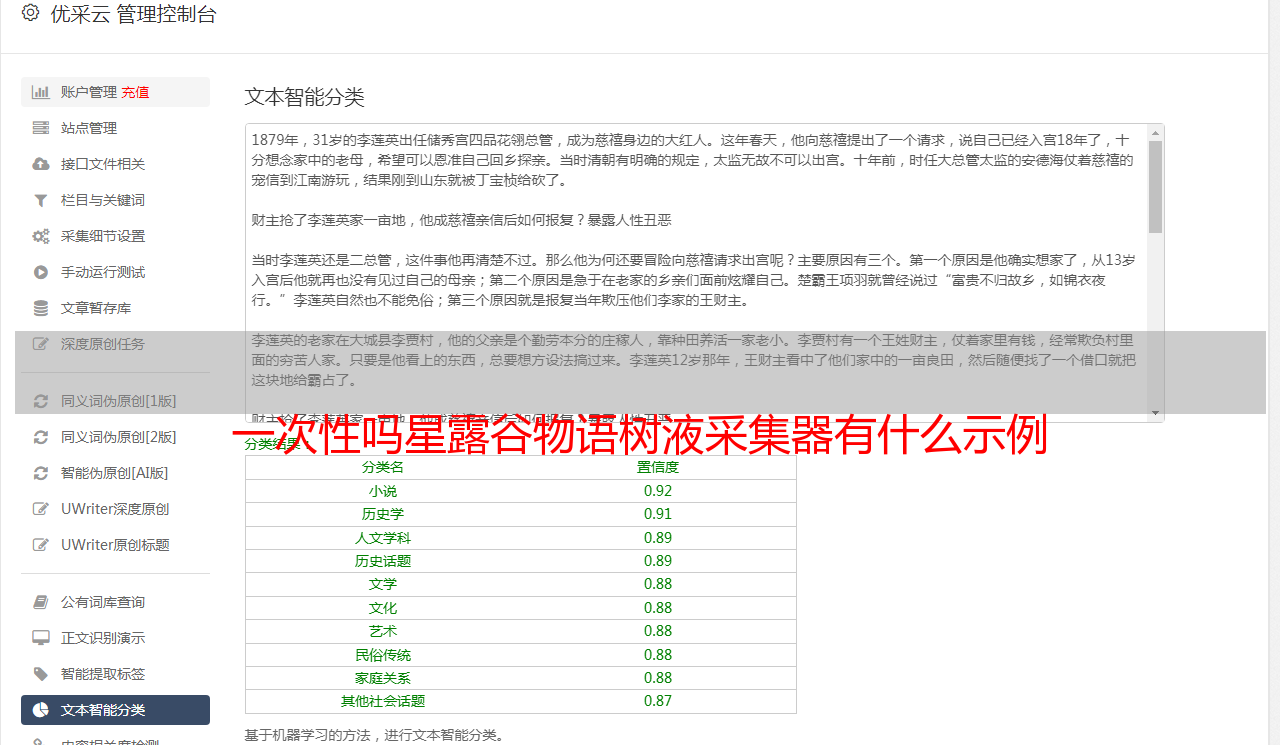Viewport: 1280px width, 745px height.
Task: Click the refresh icon for 同义词伪原创[2版]
Action: point(41,437)
